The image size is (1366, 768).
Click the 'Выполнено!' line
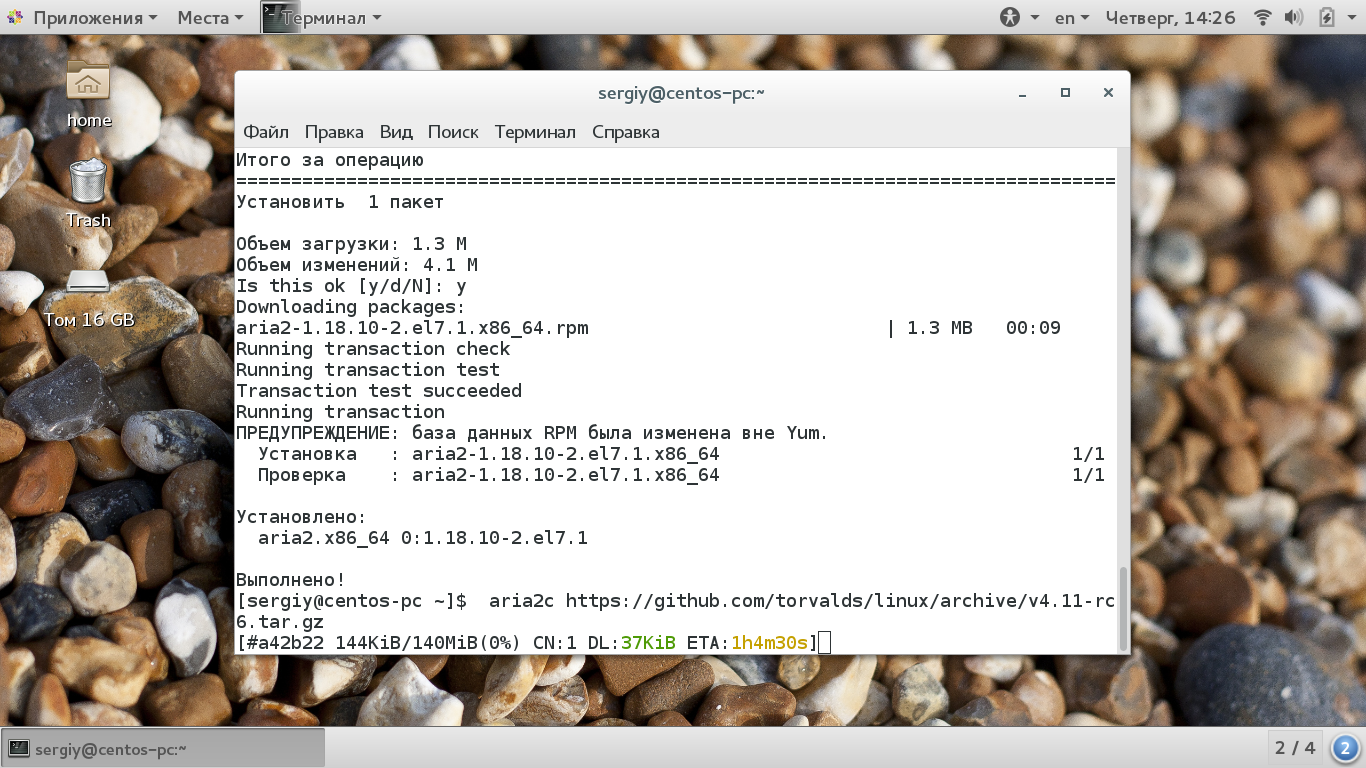[x=290, y=580]
